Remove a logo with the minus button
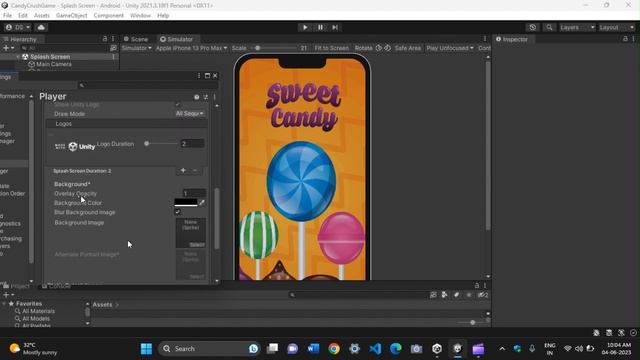The width and height of the screenshot is (640, 360). [195, 171]
